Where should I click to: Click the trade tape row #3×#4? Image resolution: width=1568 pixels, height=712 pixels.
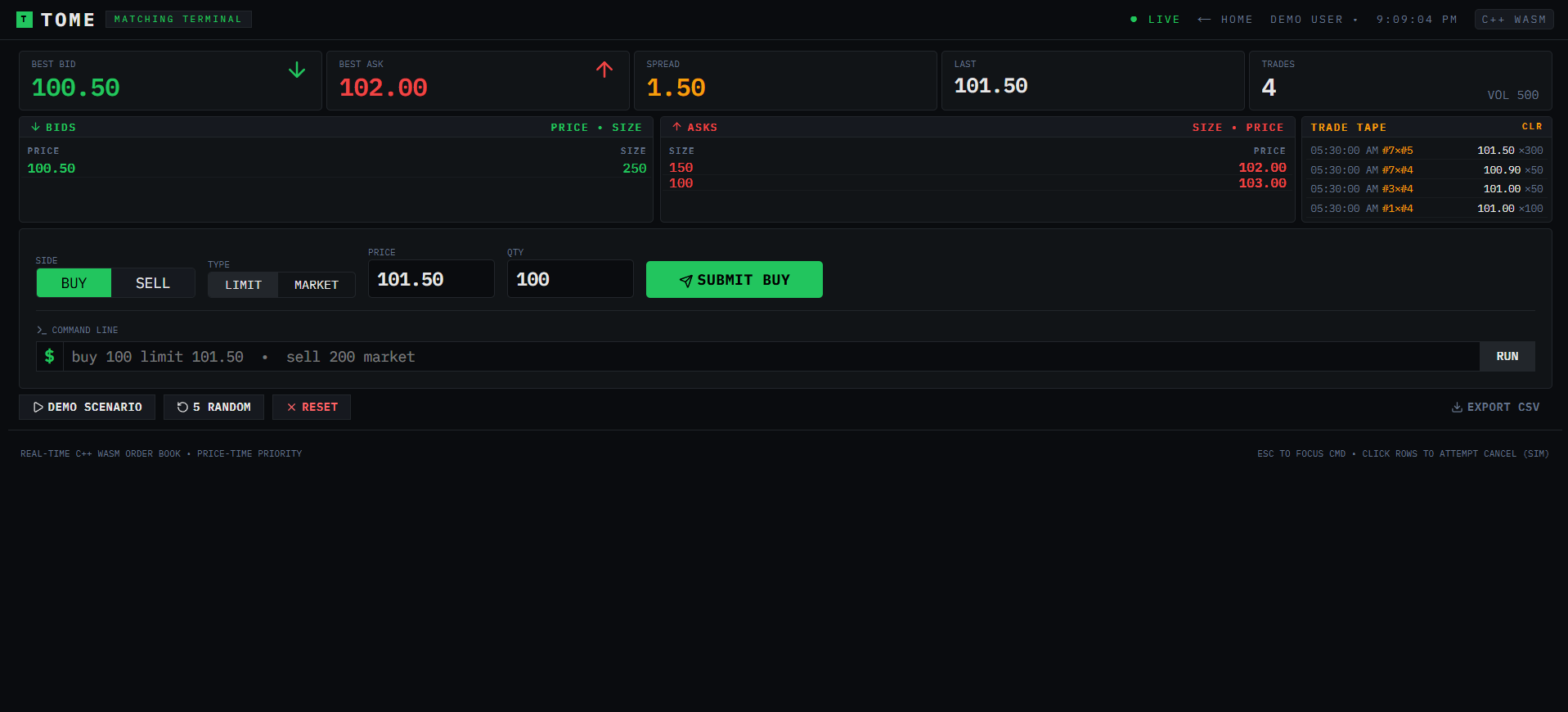pos(1426,189)
